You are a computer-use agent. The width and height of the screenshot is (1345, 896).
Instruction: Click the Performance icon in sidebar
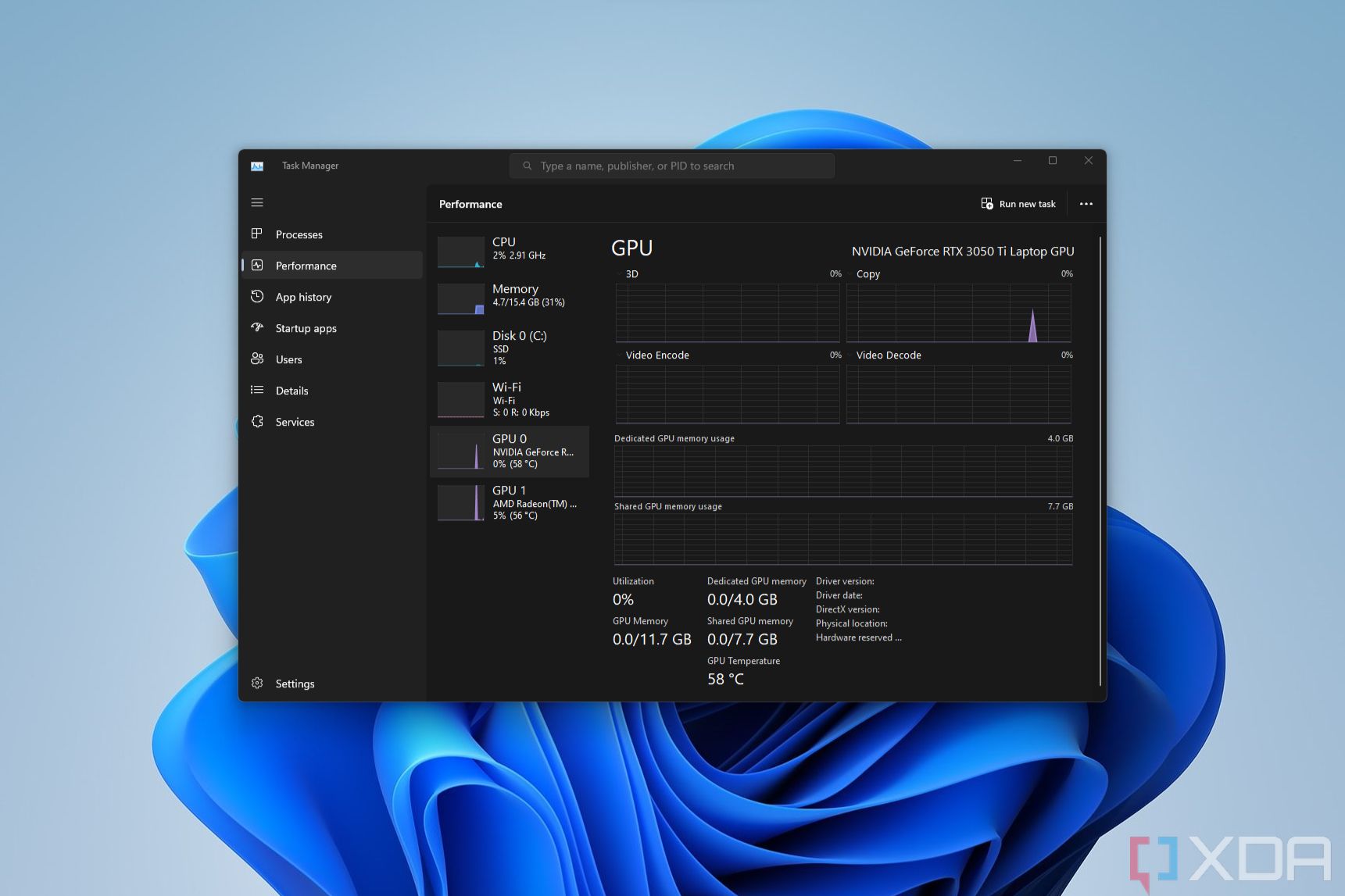pos(256,265)
